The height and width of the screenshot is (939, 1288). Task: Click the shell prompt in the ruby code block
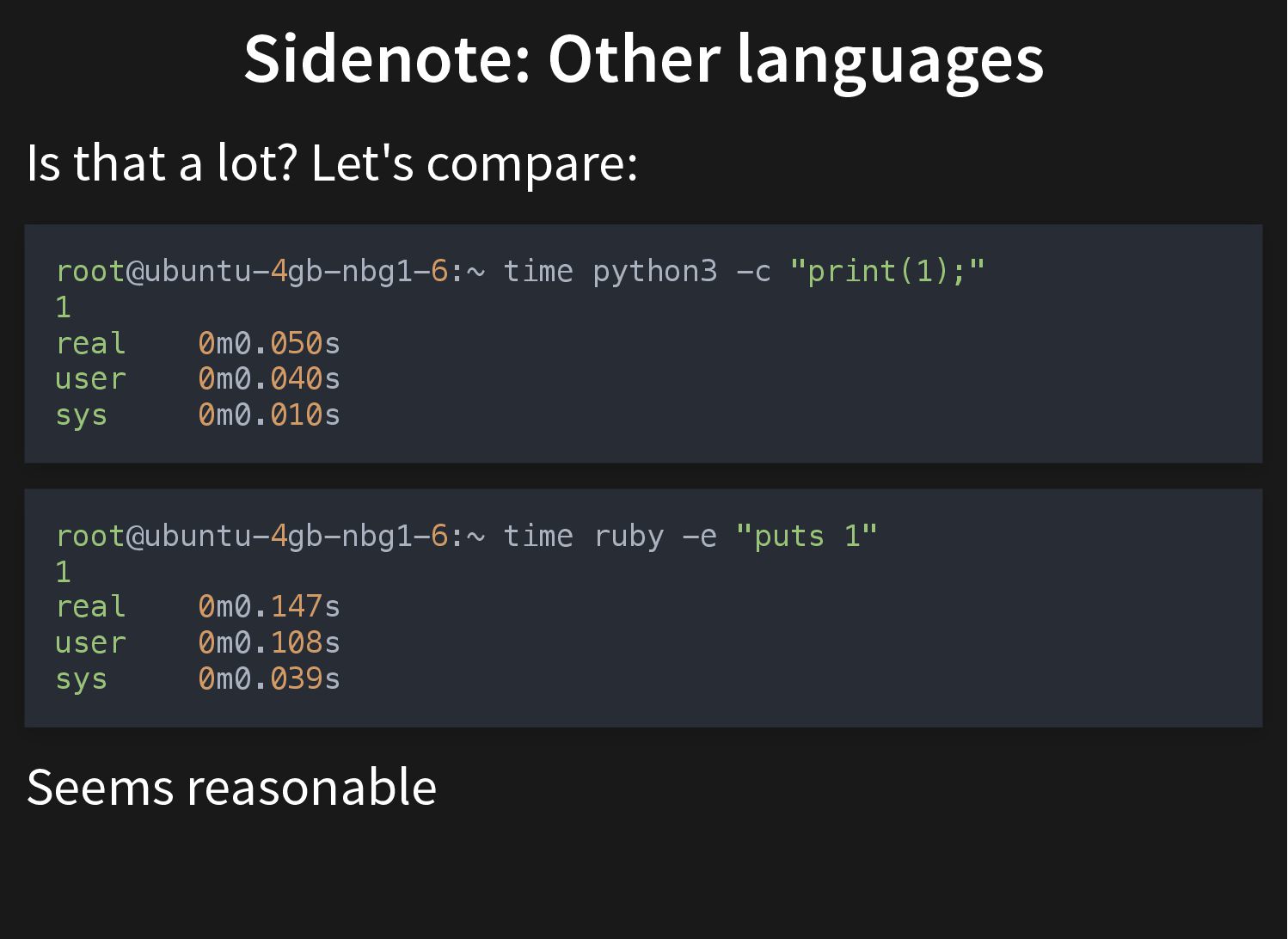[270, 537]
